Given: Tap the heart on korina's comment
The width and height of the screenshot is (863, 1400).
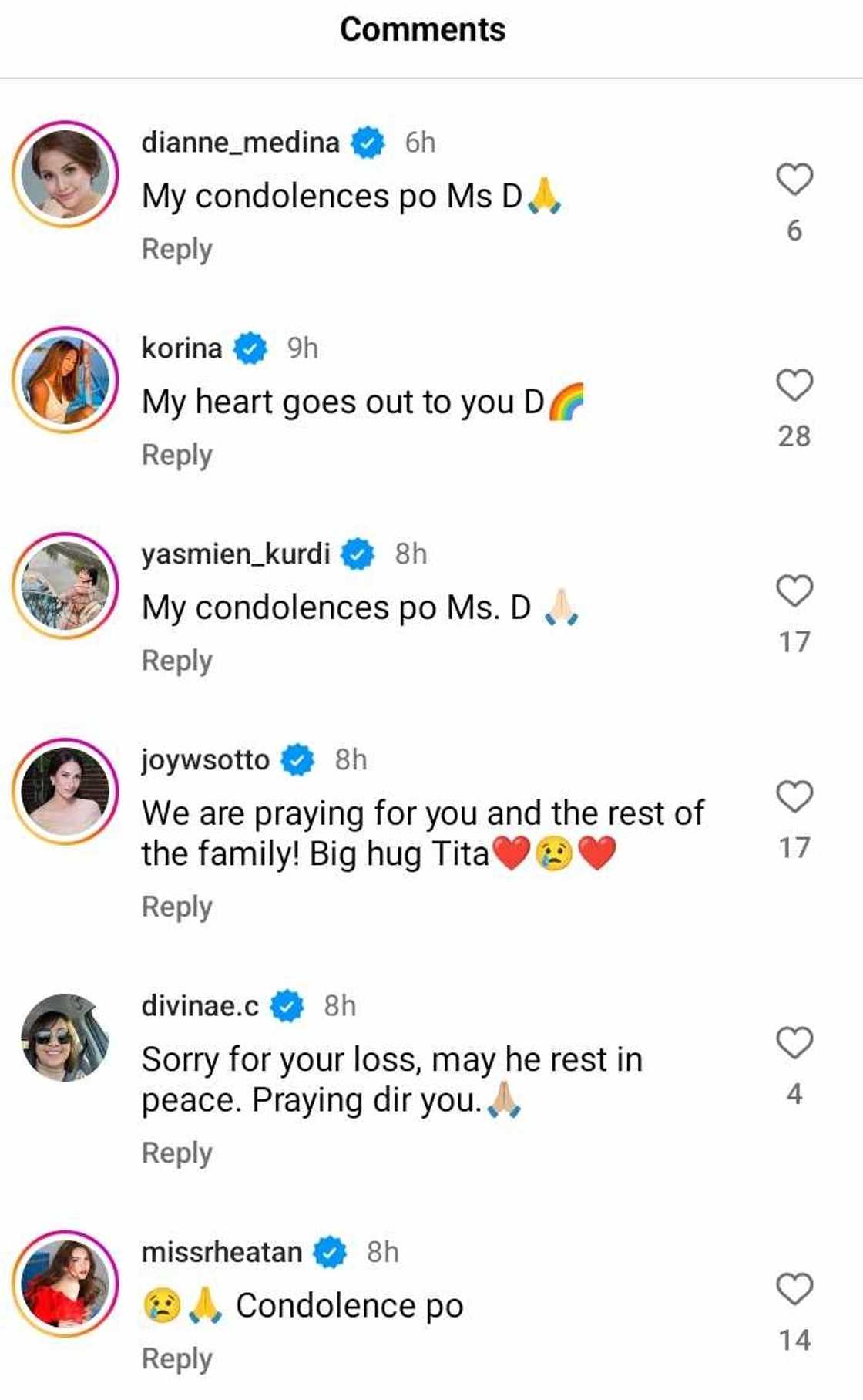Looking at the screenshot, I should [794, 385].
